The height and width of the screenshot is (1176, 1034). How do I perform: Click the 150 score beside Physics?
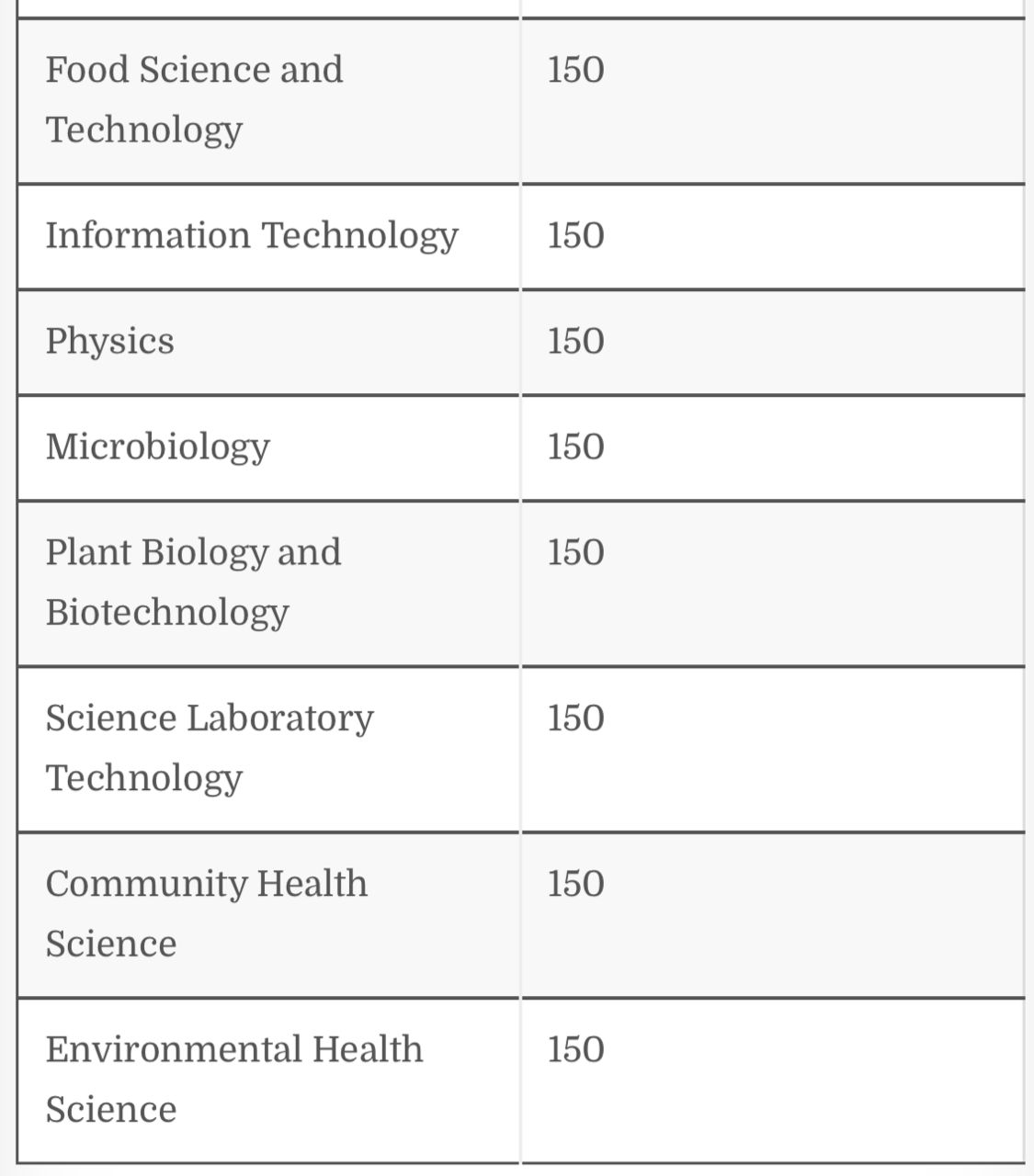576,341
